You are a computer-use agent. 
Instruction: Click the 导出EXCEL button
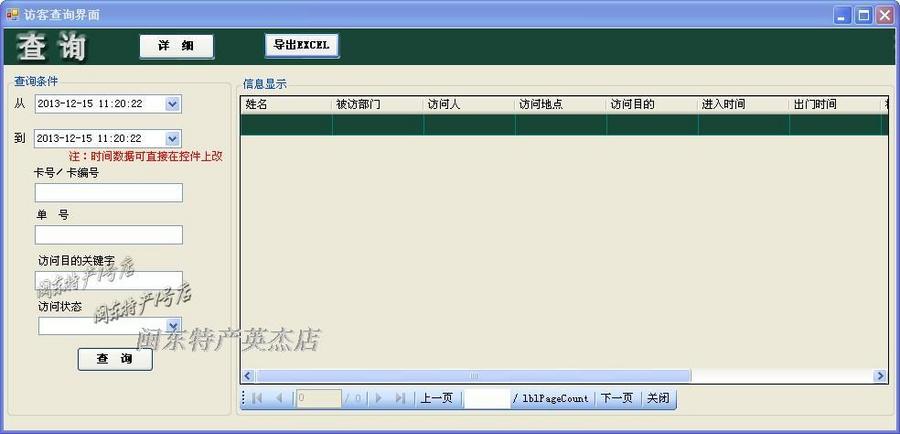(302, 45)
